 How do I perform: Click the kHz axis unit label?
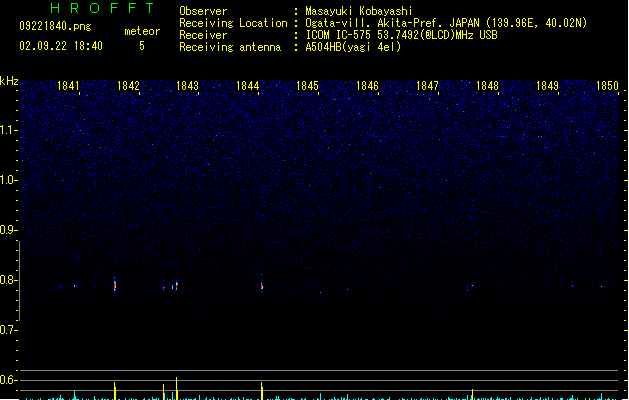(x=9, y=81)
